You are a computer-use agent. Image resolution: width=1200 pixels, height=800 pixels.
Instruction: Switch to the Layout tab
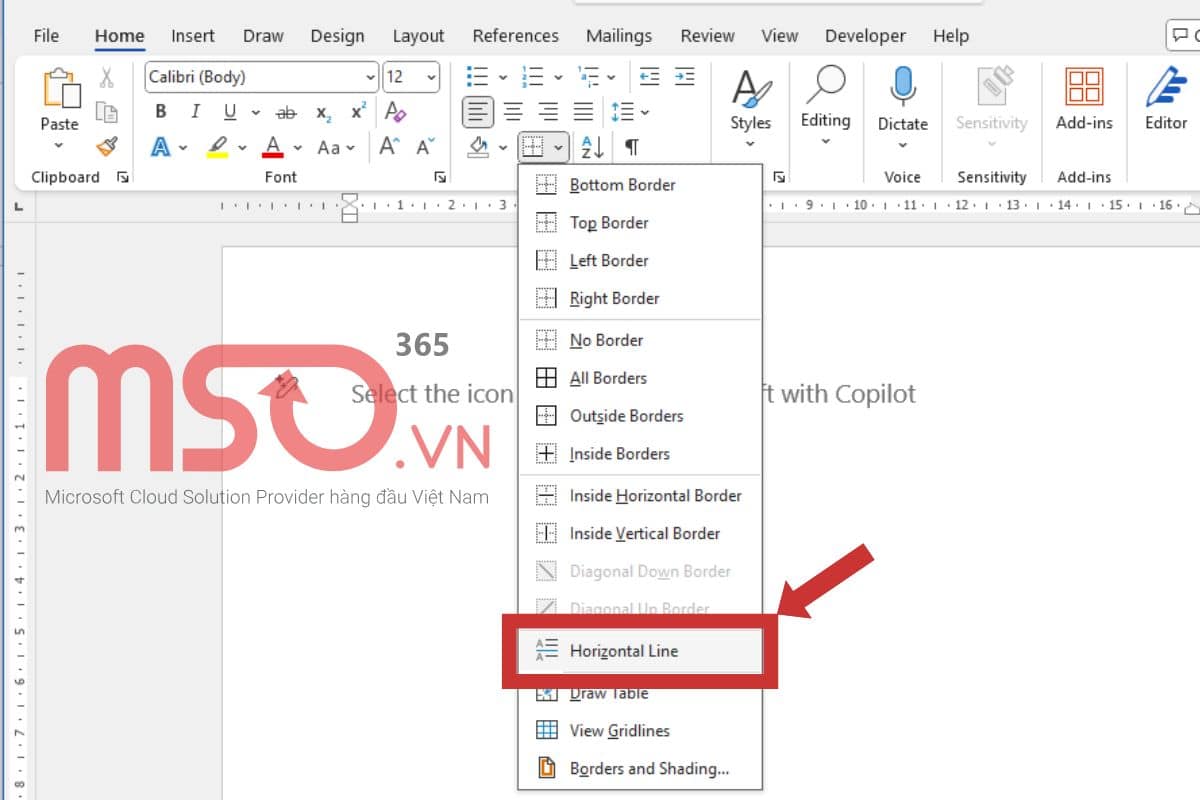[x=418, y=35]
